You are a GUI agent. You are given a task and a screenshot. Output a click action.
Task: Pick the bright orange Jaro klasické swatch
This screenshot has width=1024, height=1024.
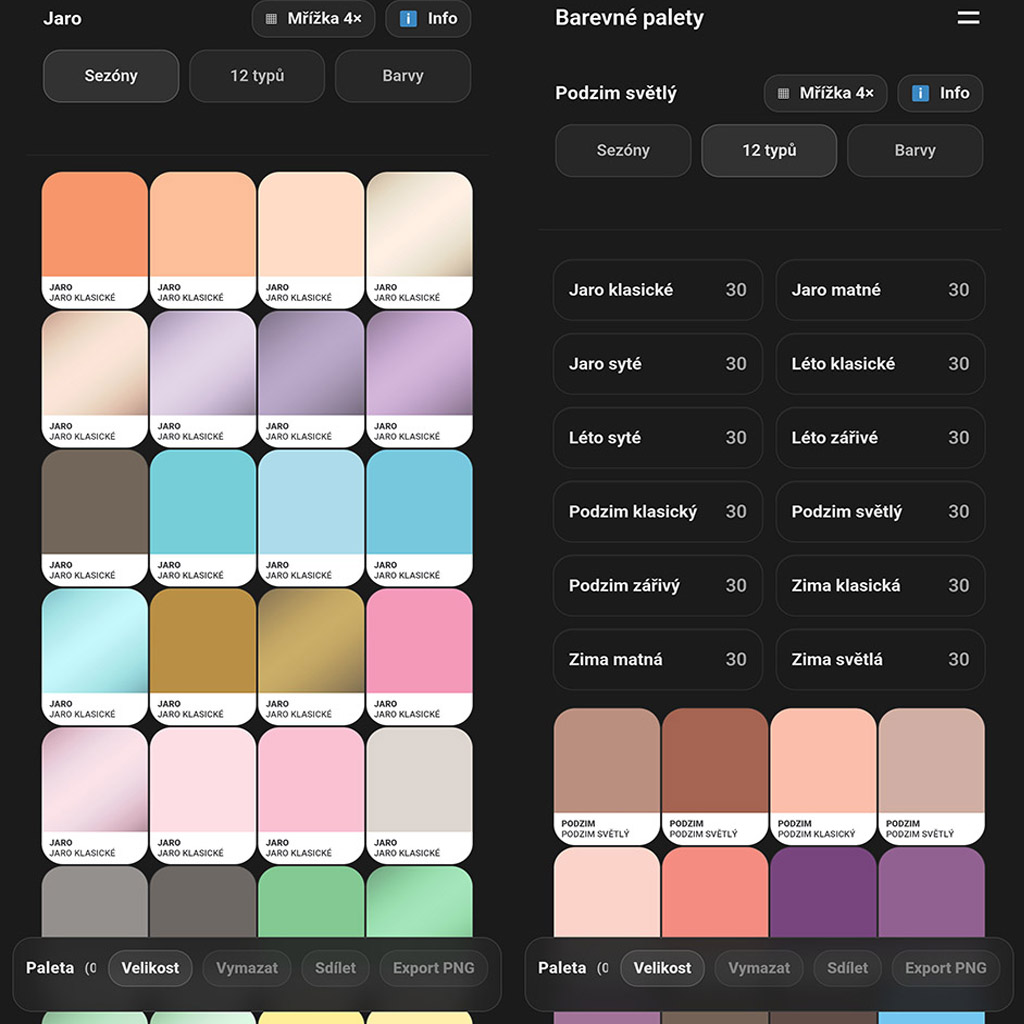[95, 225]
